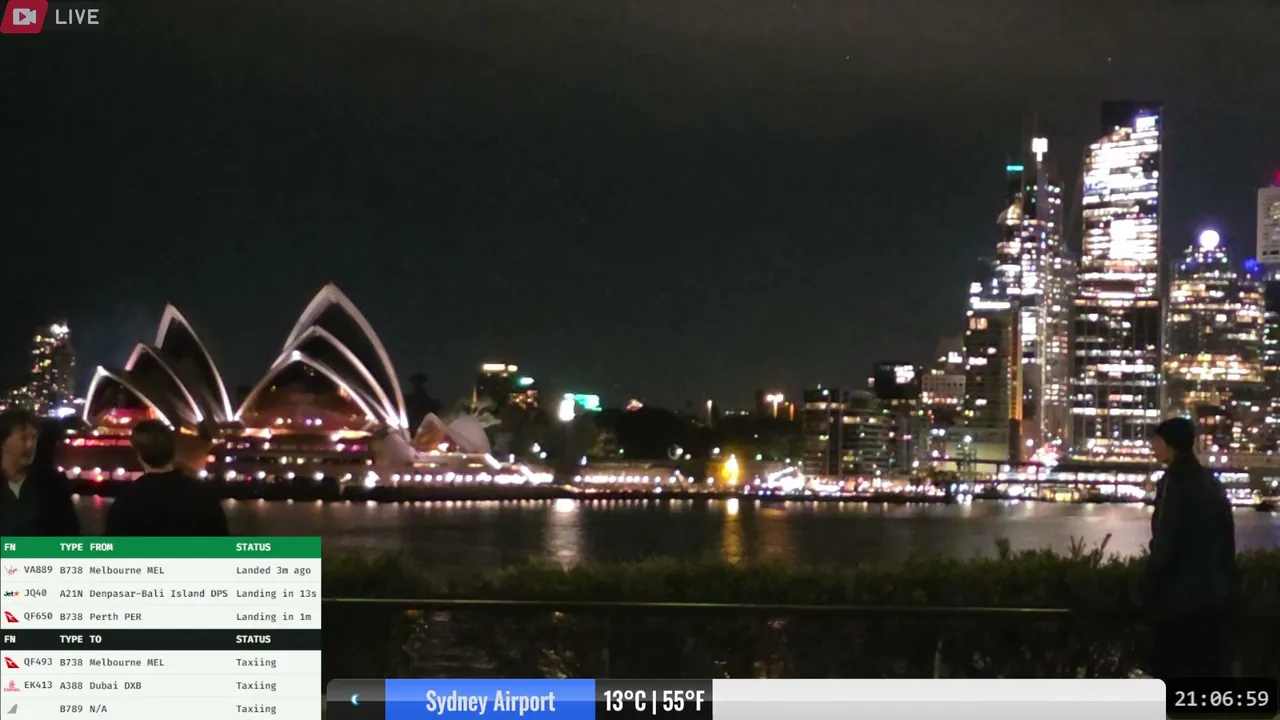This screenshot has height=720, width=1280.
Task: Click Melbourne MEL destination in the QF493 row
Action: click(x=127, y=662)
